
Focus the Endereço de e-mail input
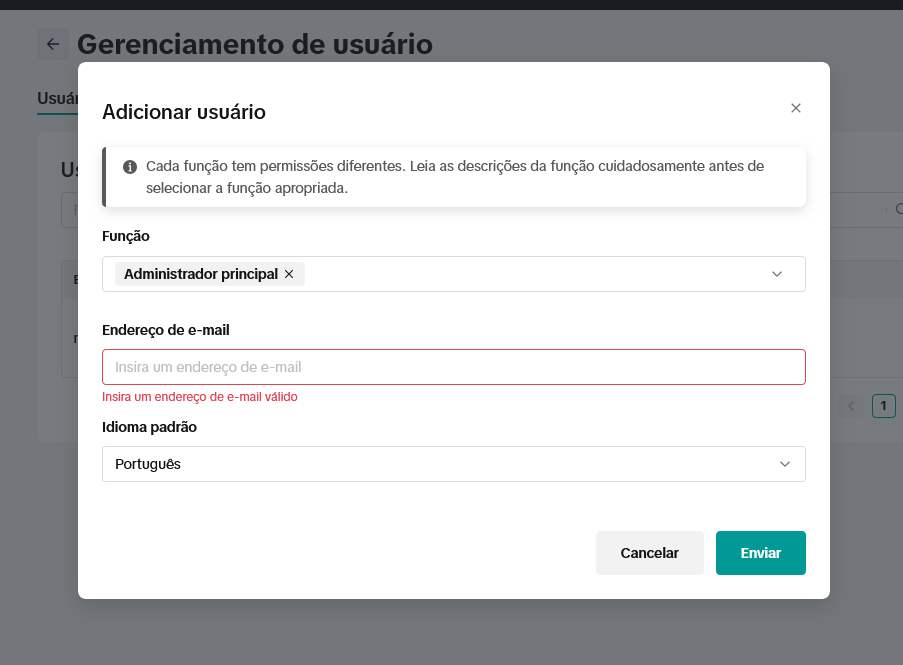click(x=453, y=367)
